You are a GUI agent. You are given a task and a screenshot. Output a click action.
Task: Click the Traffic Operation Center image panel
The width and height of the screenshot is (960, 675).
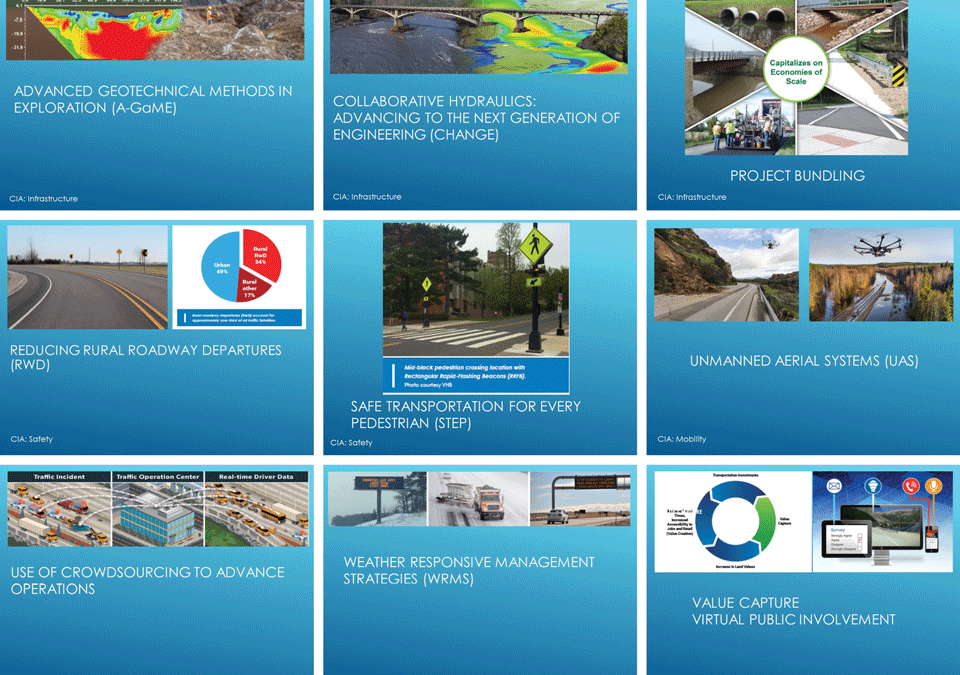pos(158,510)
